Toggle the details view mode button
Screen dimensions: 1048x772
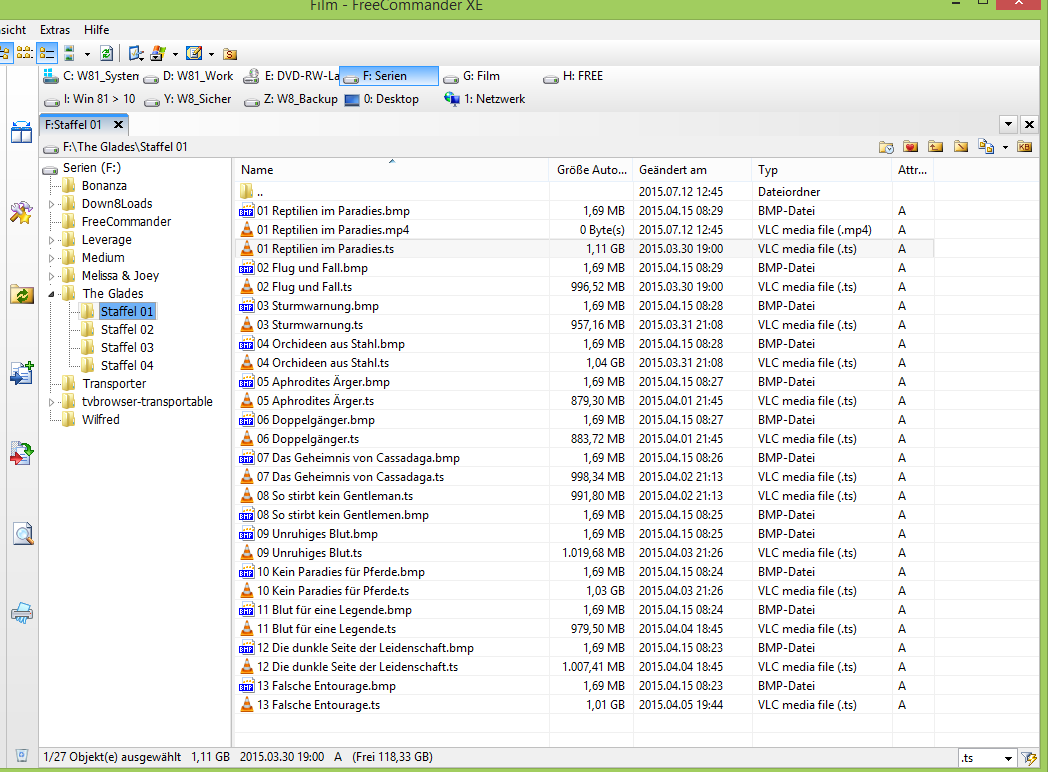(x=47, y=53)
